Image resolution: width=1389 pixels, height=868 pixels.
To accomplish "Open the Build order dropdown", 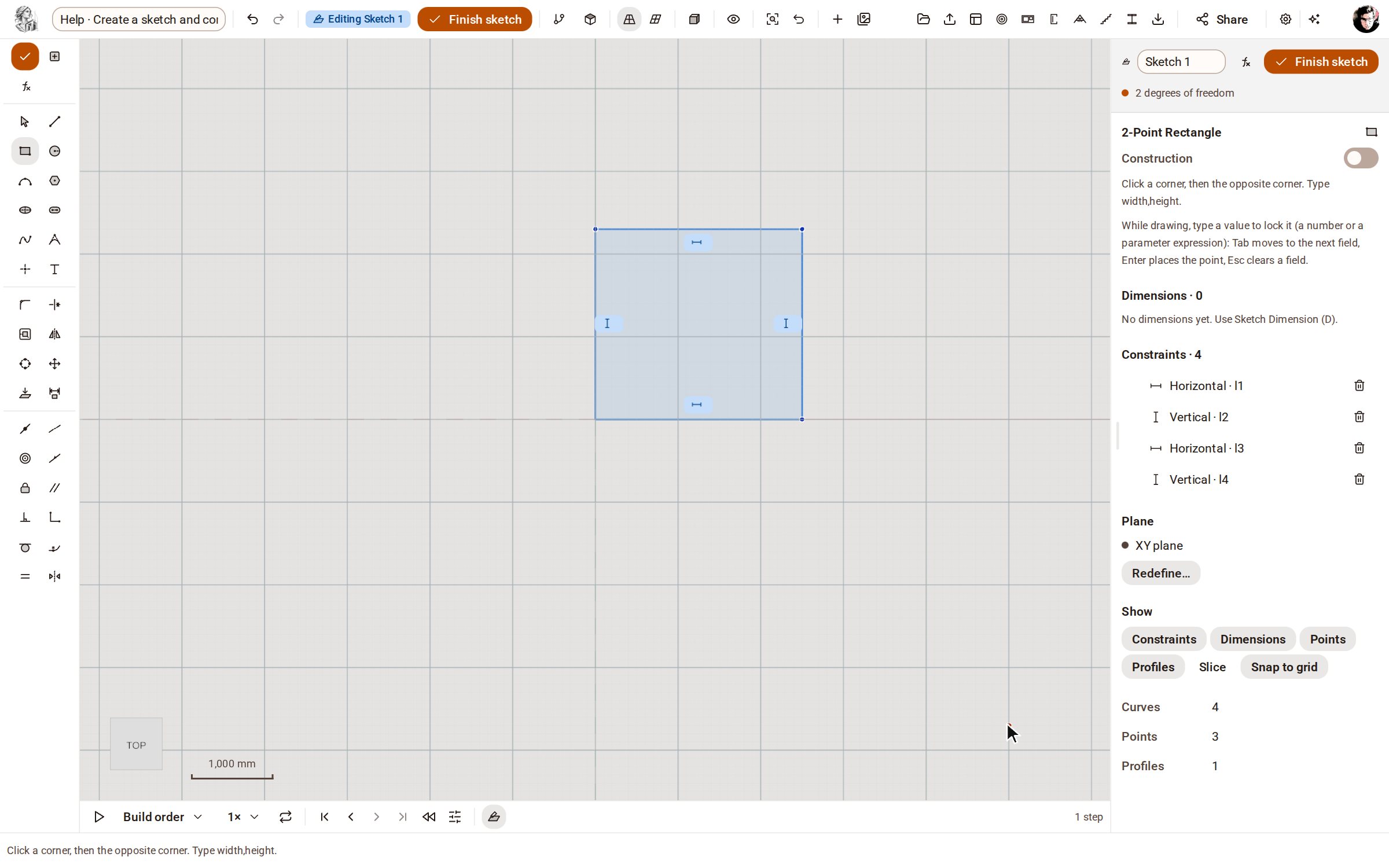I will click(162, 816).
